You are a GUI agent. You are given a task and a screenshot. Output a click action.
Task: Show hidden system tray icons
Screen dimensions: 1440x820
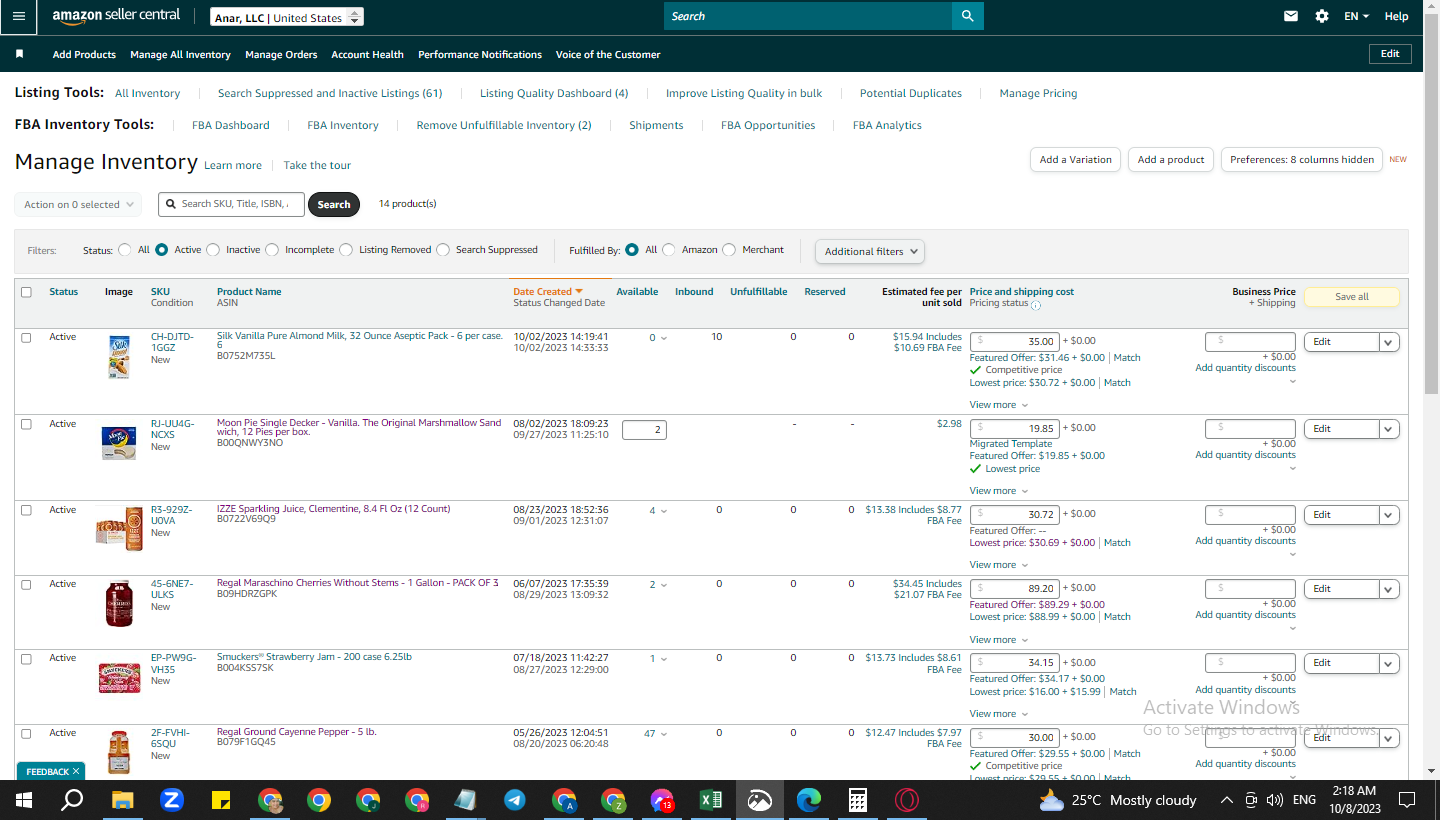1227,800
